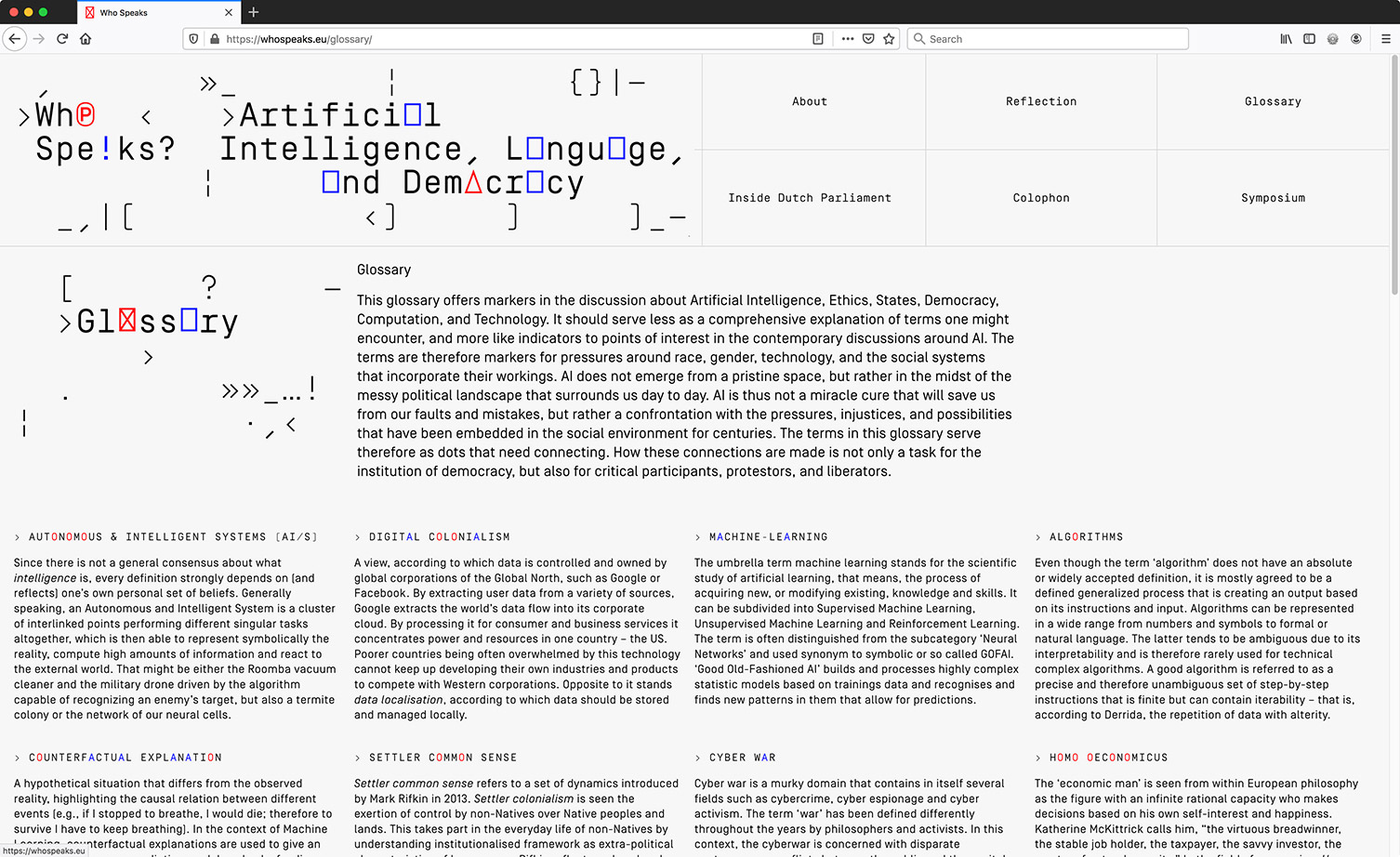This screenshot has height=857, width=1400.
Task: Open the Firefox account icon
Action: pos(1356,39)
